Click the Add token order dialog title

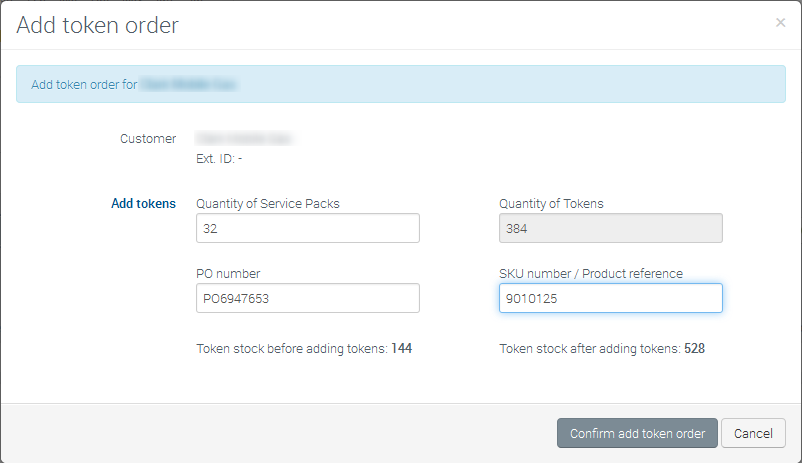point(98,25)
